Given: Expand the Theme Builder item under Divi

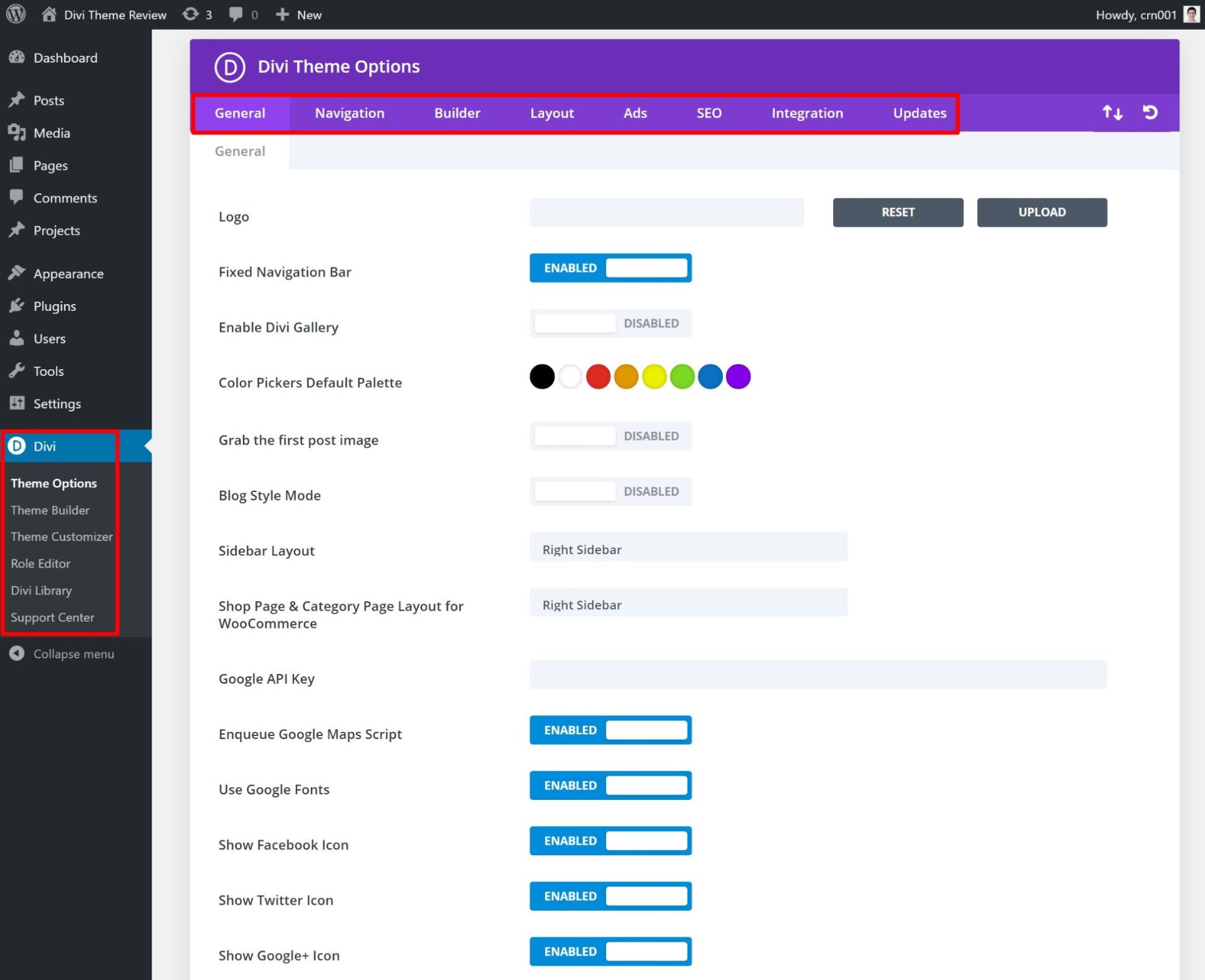Looking at the screenshot, I should (50, 510).
